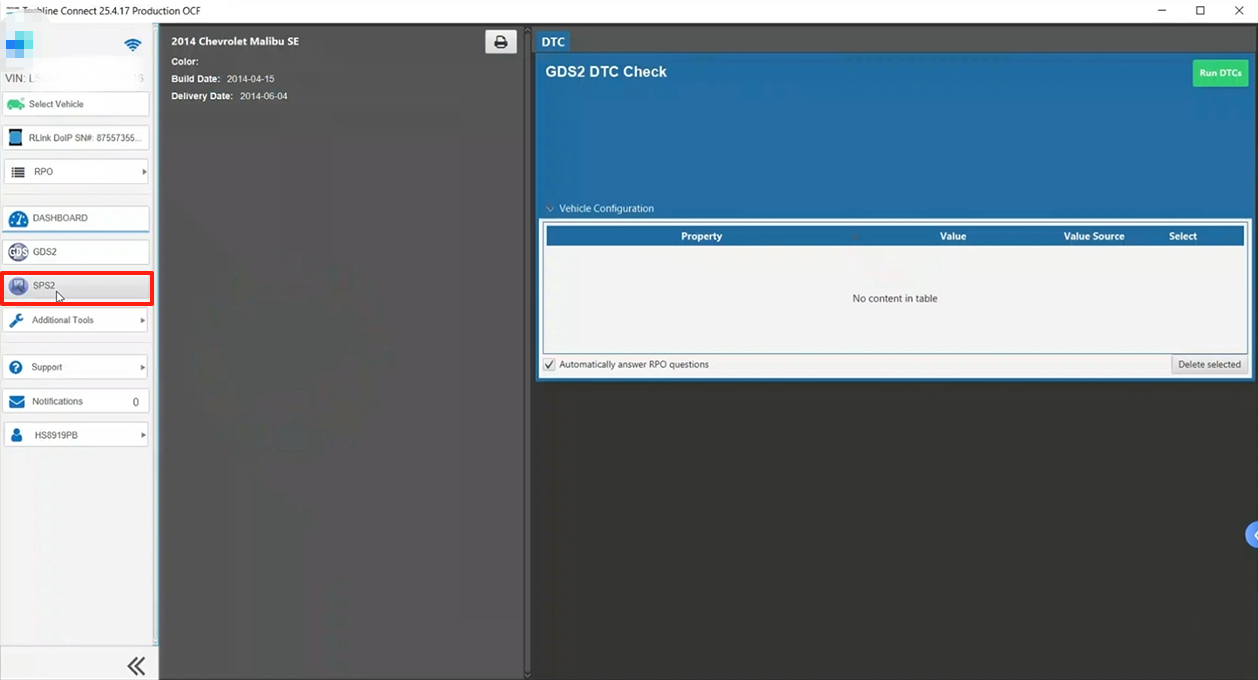Collapse sidebar with double chevron icon

tap(136, 666)
